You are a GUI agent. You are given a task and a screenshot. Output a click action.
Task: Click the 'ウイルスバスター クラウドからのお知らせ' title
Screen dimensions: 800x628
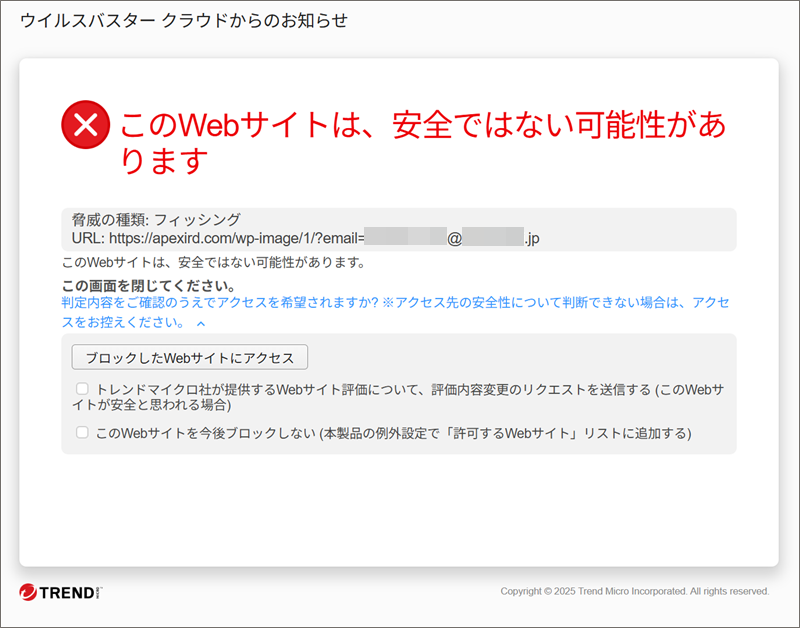point(184,20)
